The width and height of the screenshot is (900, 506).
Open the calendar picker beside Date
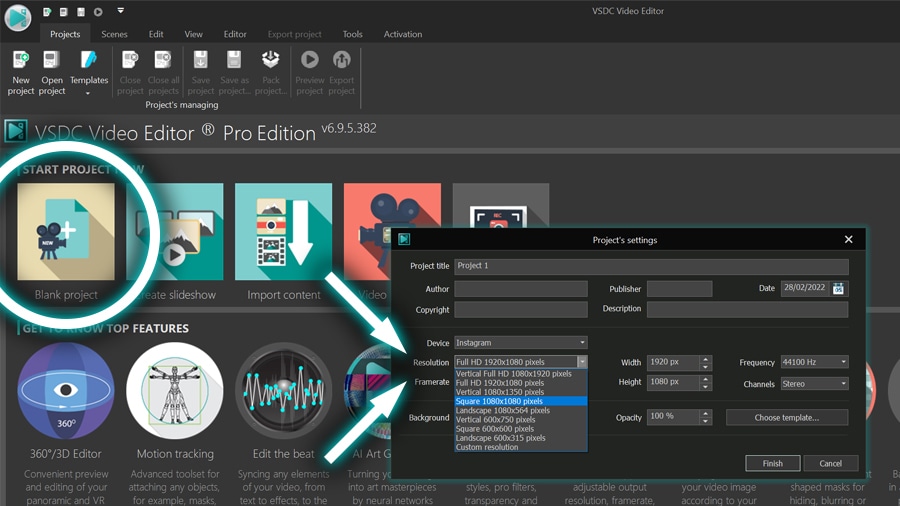click(838, 289)
